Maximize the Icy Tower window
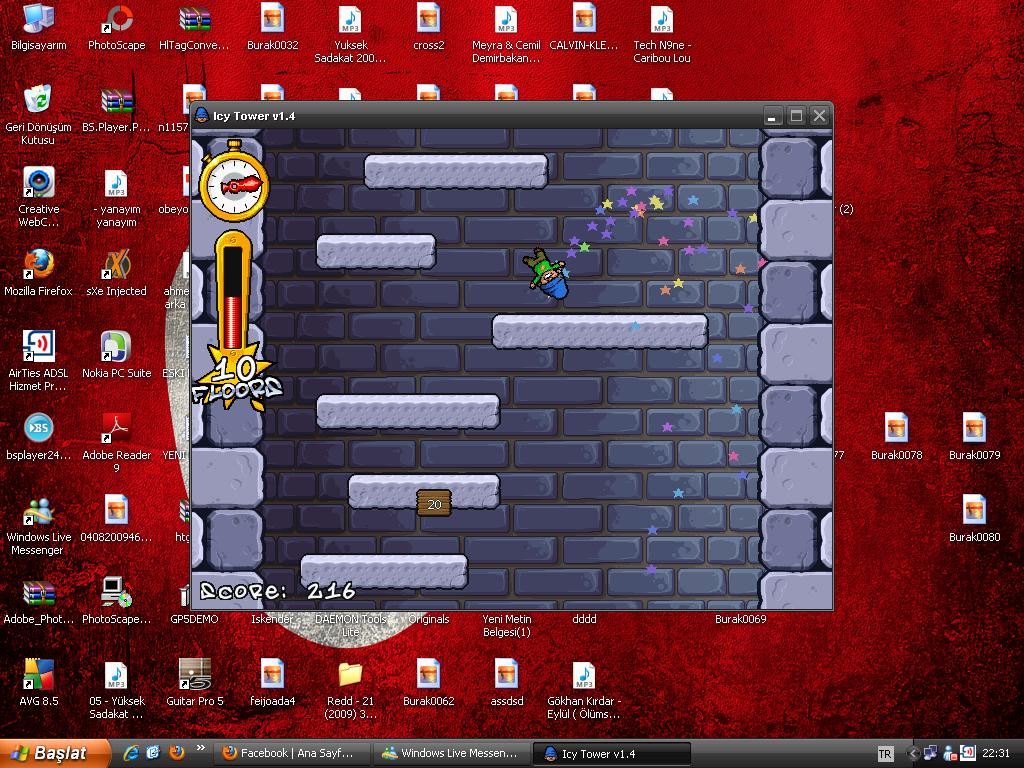Image resolution: width=1024 pixels, height=768 pixels. 796,116
